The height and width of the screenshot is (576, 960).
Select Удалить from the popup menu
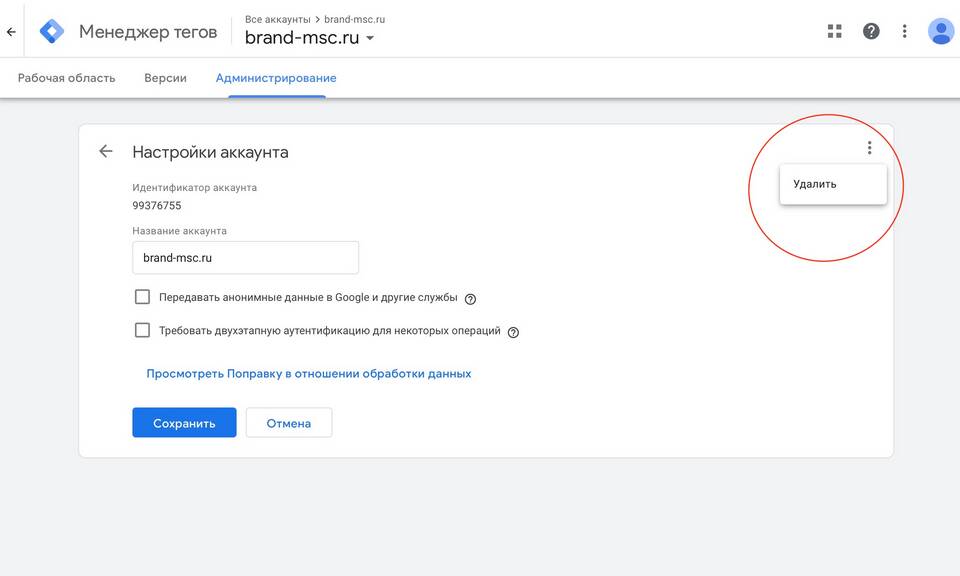[815, 184]
